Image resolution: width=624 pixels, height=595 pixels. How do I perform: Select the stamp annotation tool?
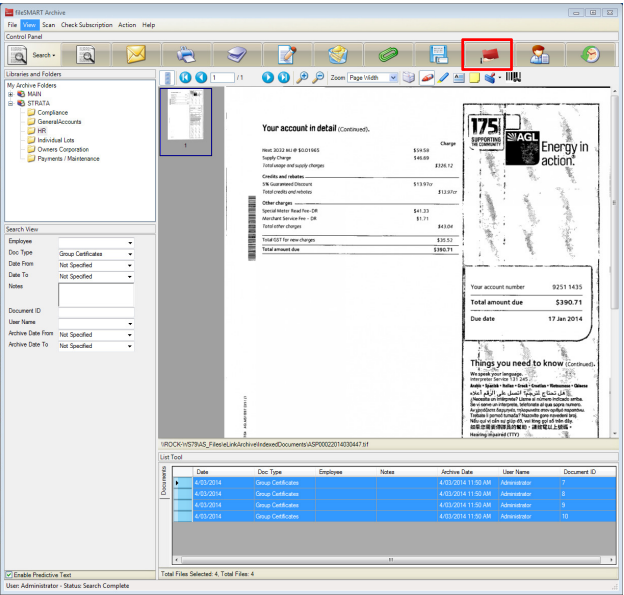click(491, 78)
